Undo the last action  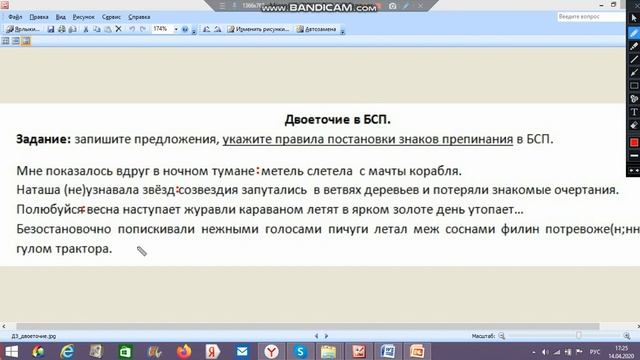(x=132, y=29)
